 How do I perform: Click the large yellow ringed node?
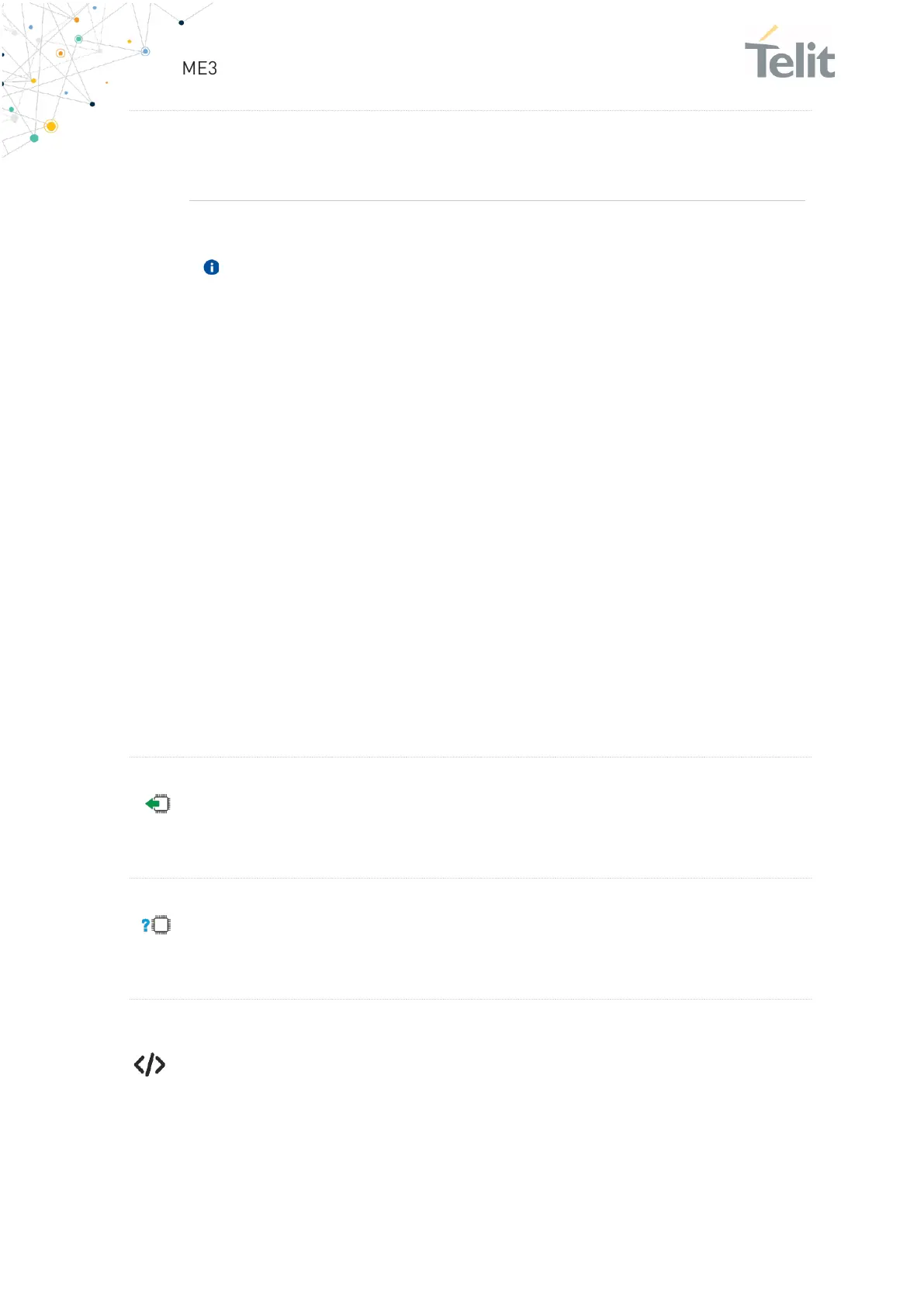(x=51, y=126)
